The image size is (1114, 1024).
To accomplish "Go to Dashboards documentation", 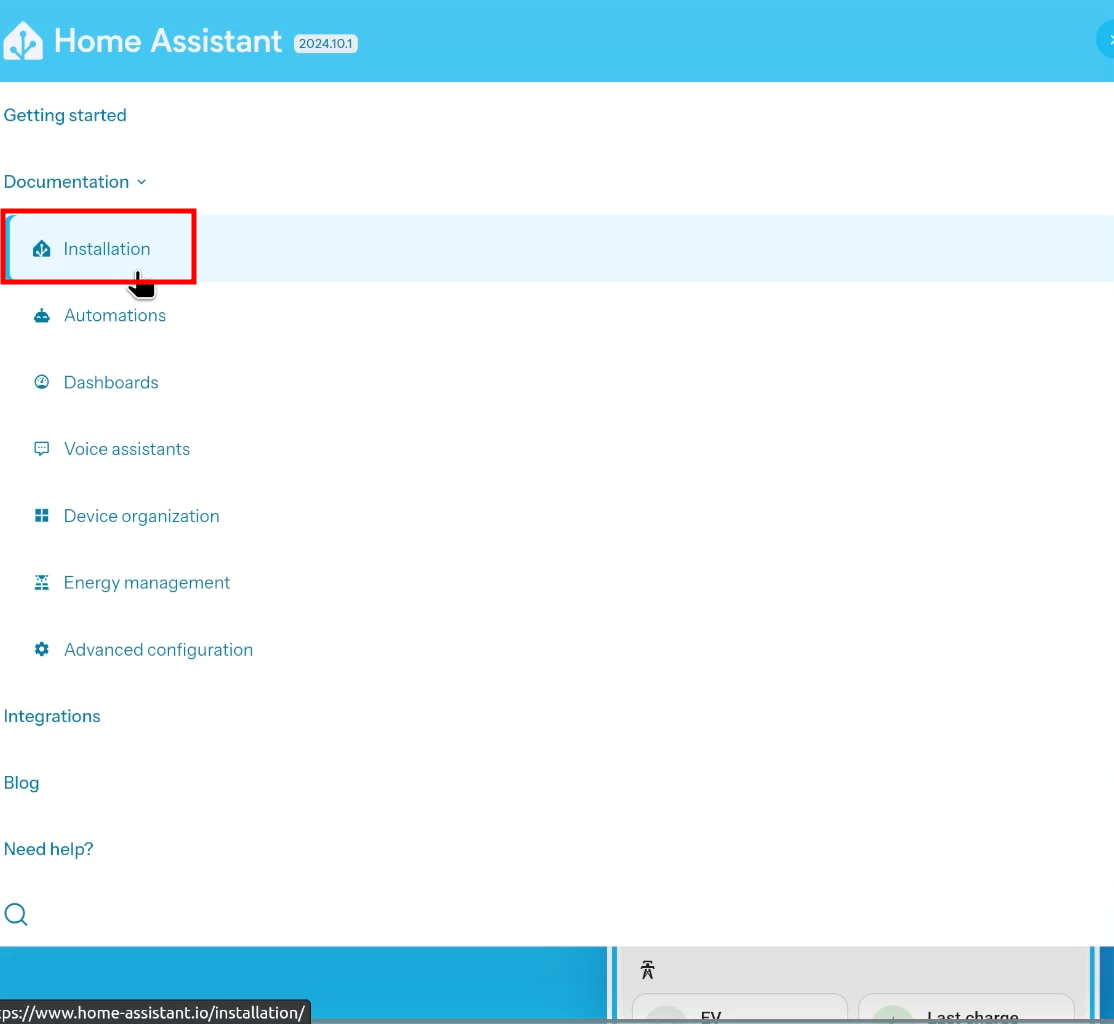I will point(111,382).
